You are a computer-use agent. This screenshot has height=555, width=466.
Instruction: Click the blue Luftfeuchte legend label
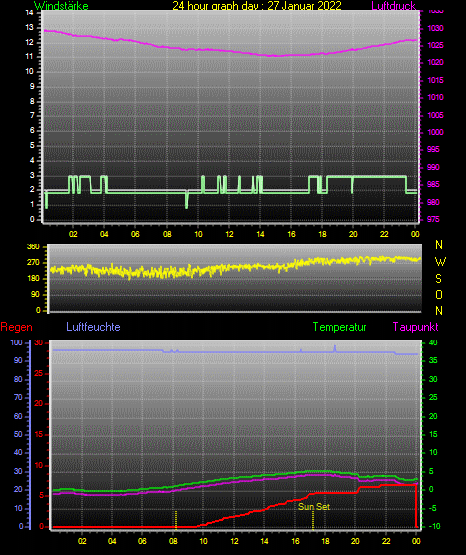[93, 327]
